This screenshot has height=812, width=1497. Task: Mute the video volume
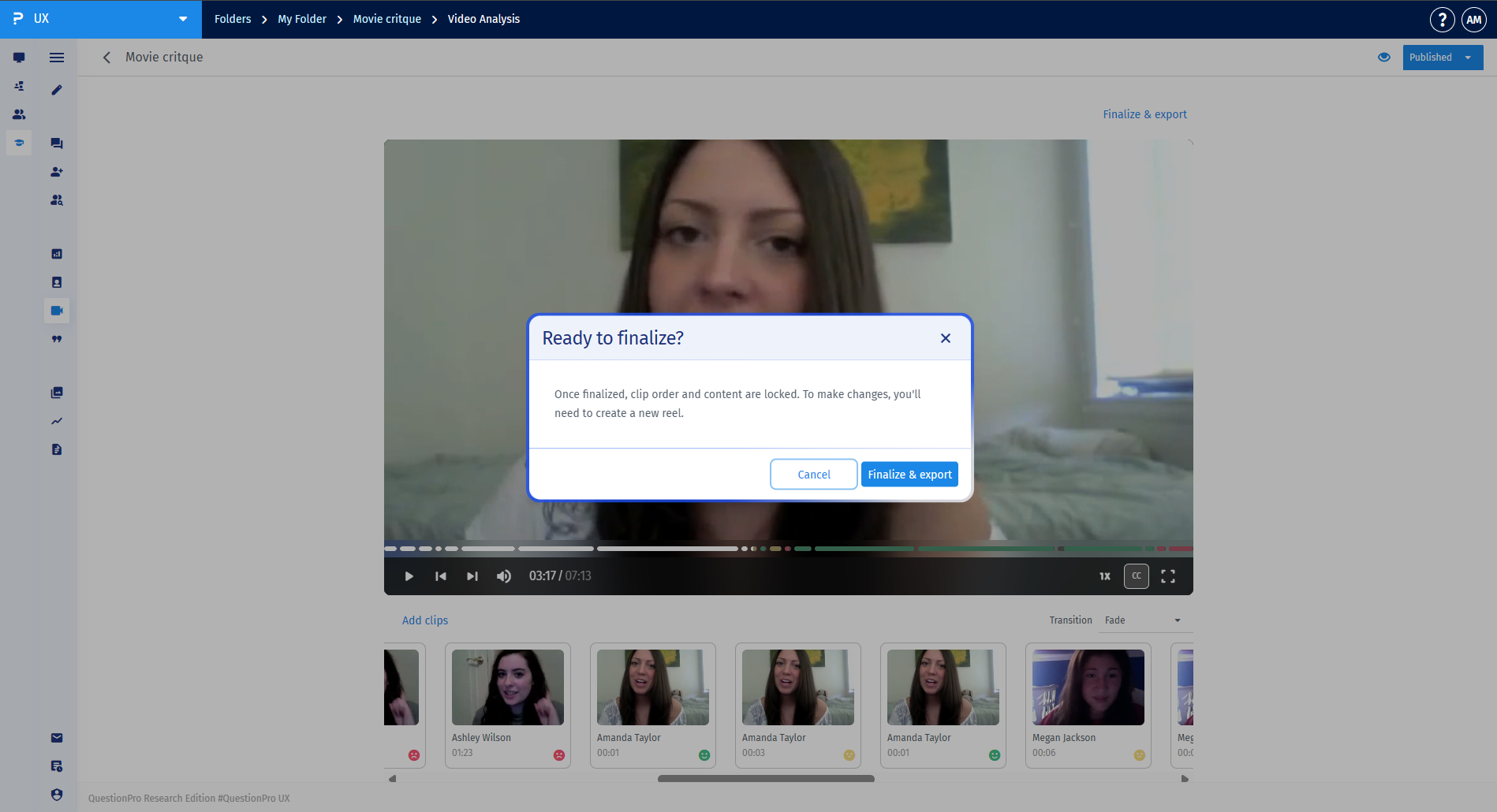click(503, 576)
